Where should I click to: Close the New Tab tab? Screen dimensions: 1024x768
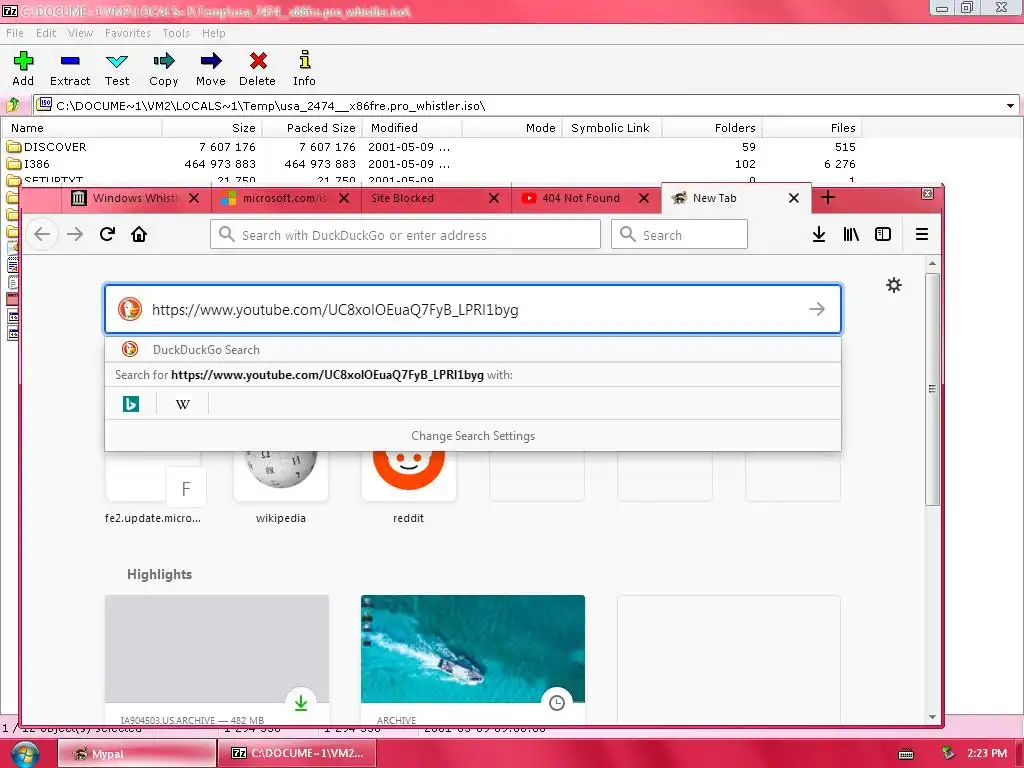pos(793,198)
